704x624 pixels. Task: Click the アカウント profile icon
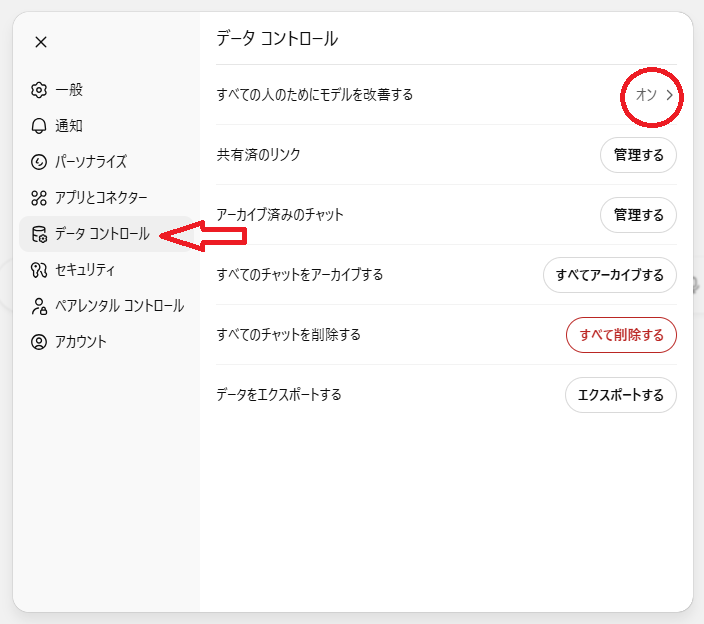39,342
